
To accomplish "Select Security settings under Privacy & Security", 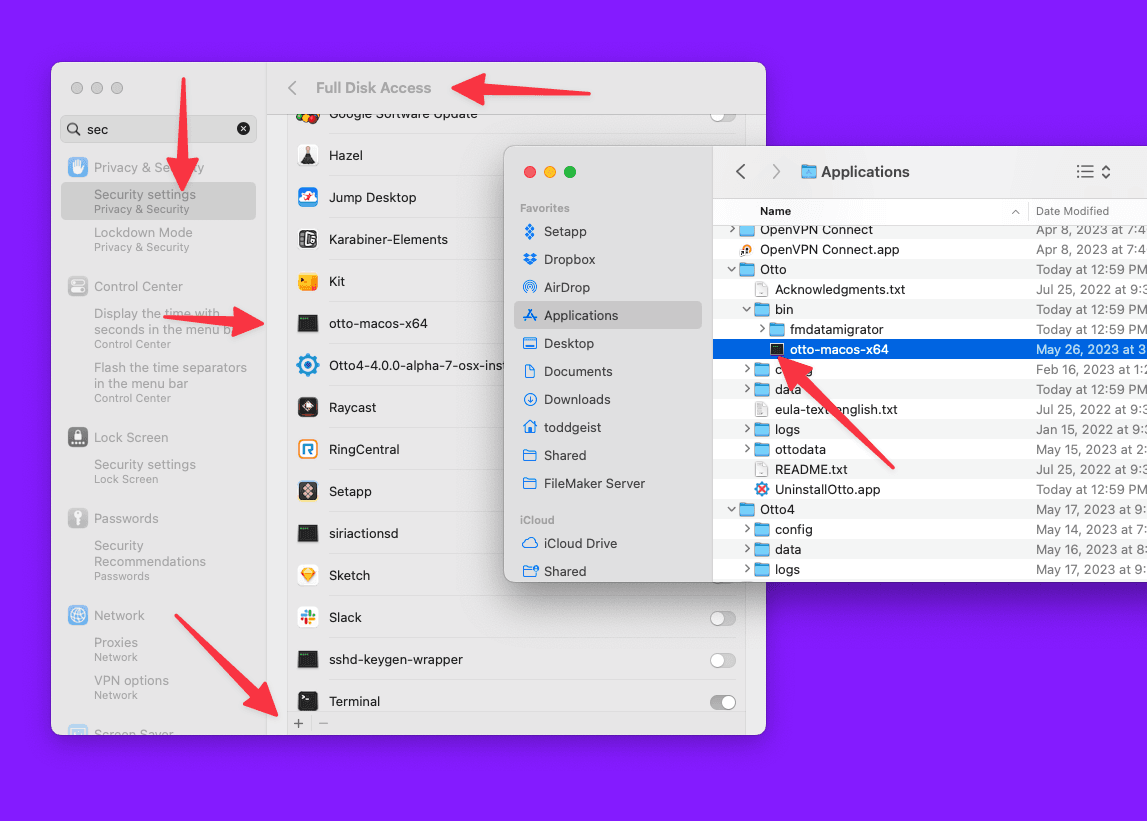I will [157, 201].
